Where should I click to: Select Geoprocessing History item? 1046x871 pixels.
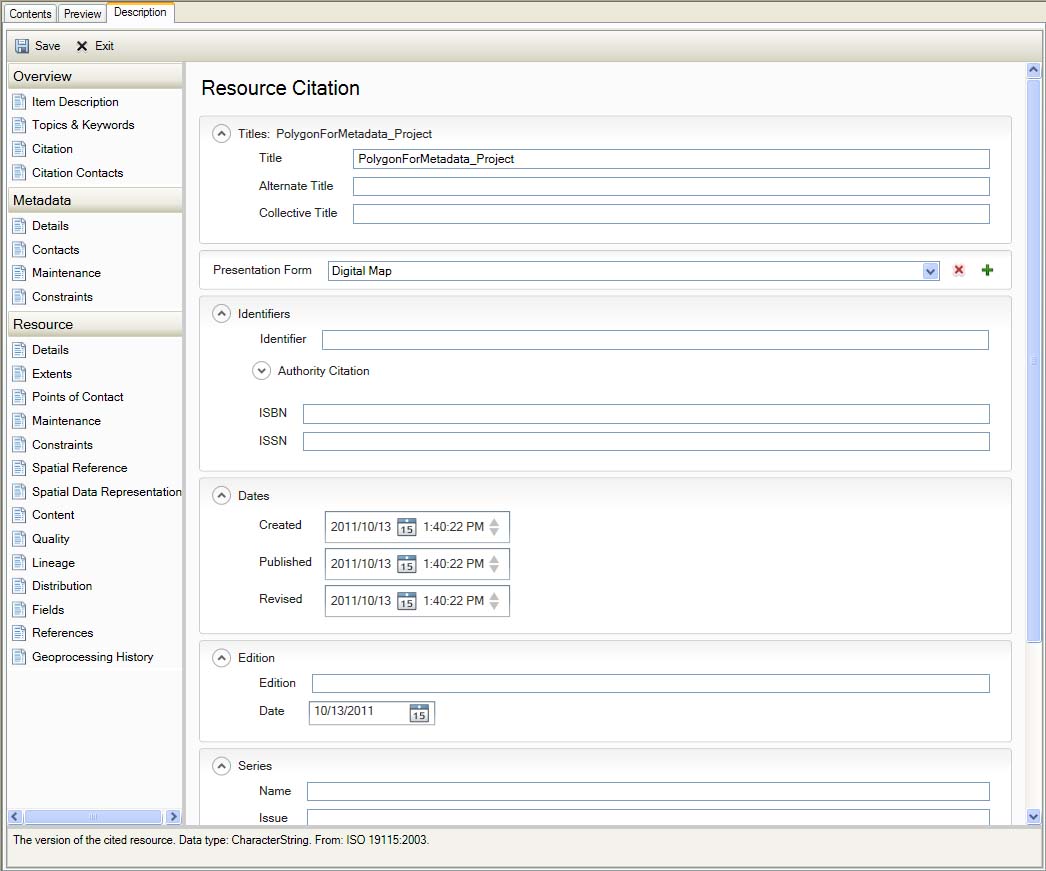92,657
